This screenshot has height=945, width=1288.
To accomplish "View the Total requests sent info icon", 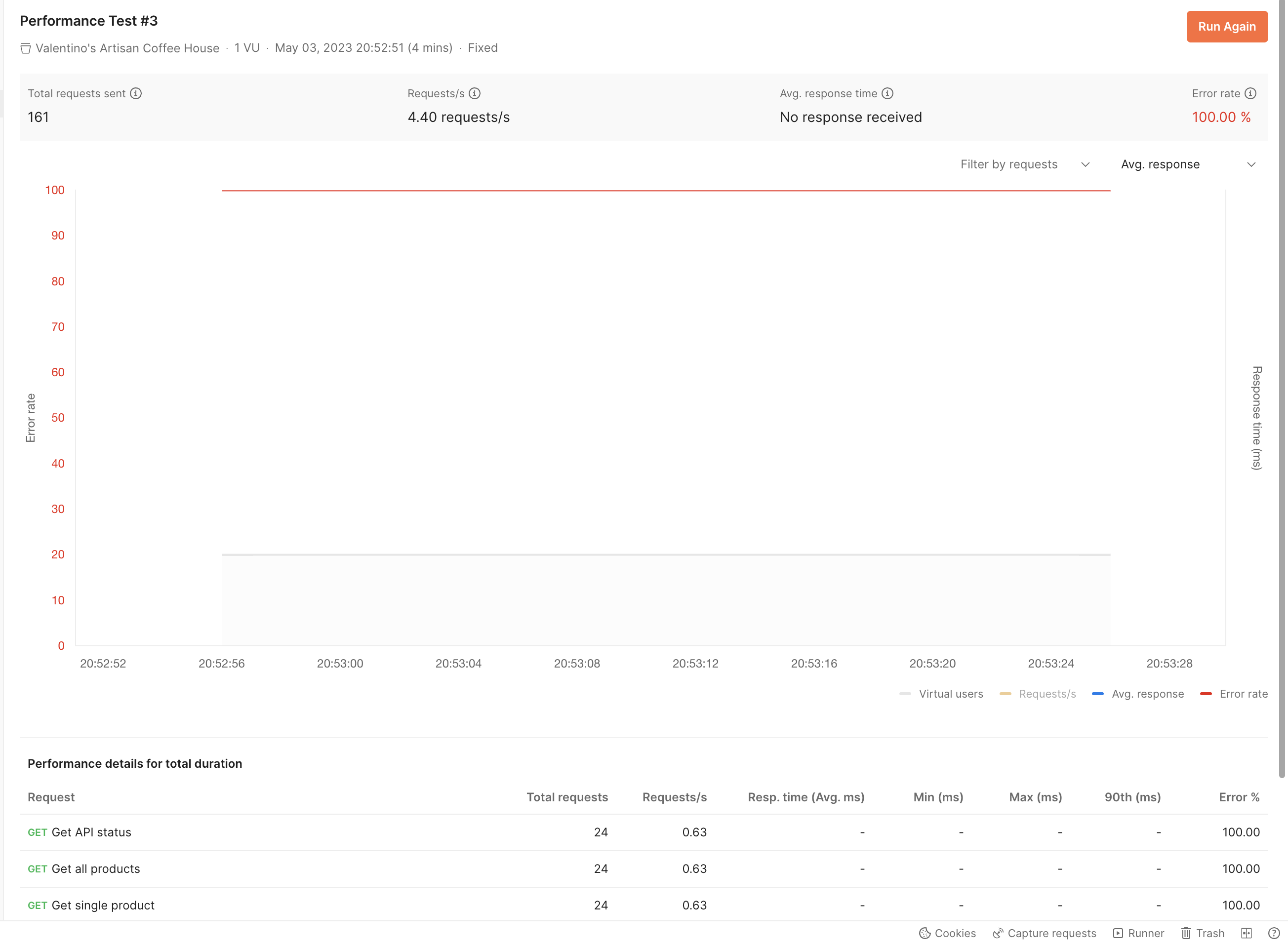I will 136,93.
